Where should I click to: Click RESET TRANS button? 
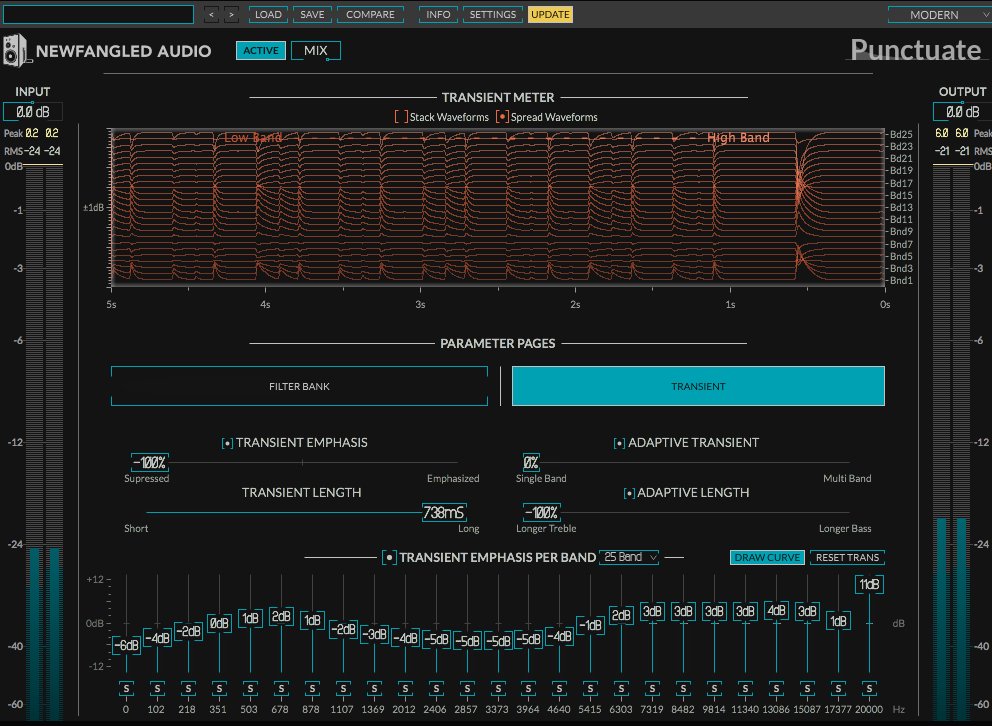(847, 557)
